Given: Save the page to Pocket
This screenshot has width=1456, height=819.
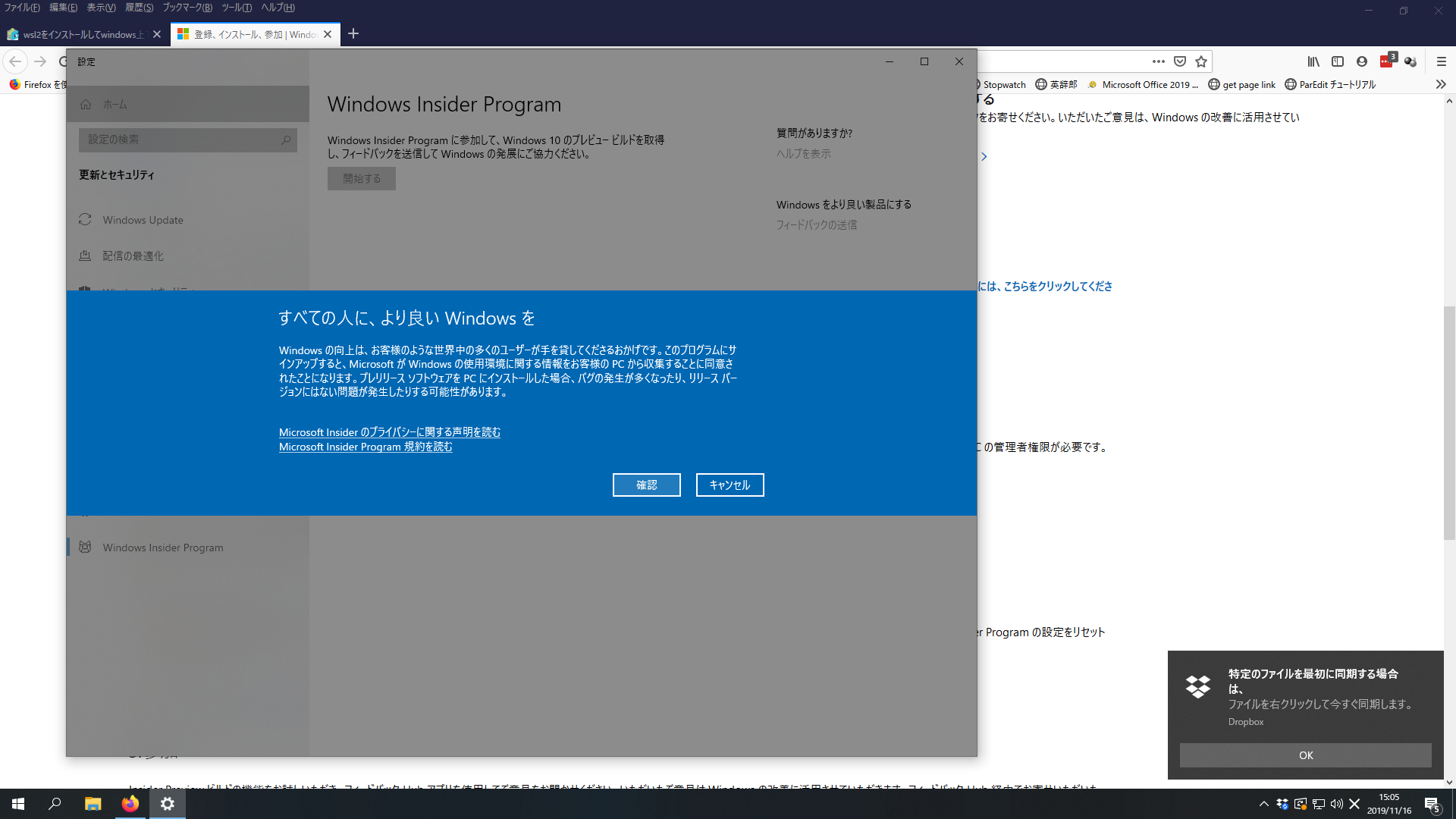Looking at the screenshot, I should (x=1180, y=61).
